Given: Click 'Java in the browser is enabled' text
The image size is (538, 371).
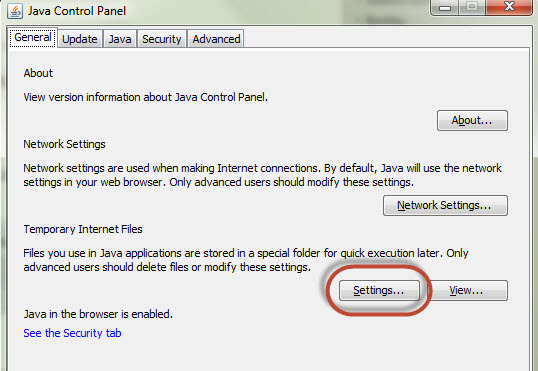Looking at the screenshot, I should (98, 314).
